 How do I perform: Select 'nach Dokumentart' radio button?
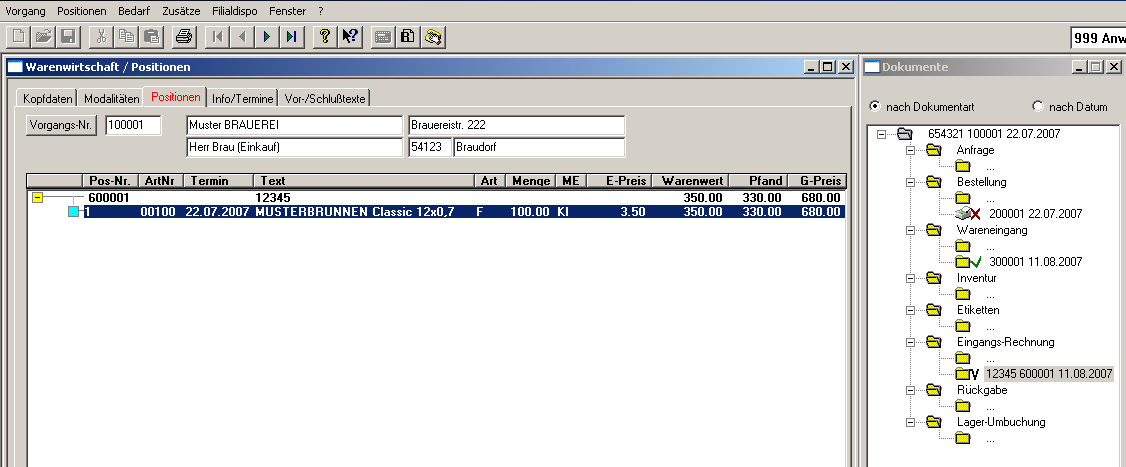(875, 106)
